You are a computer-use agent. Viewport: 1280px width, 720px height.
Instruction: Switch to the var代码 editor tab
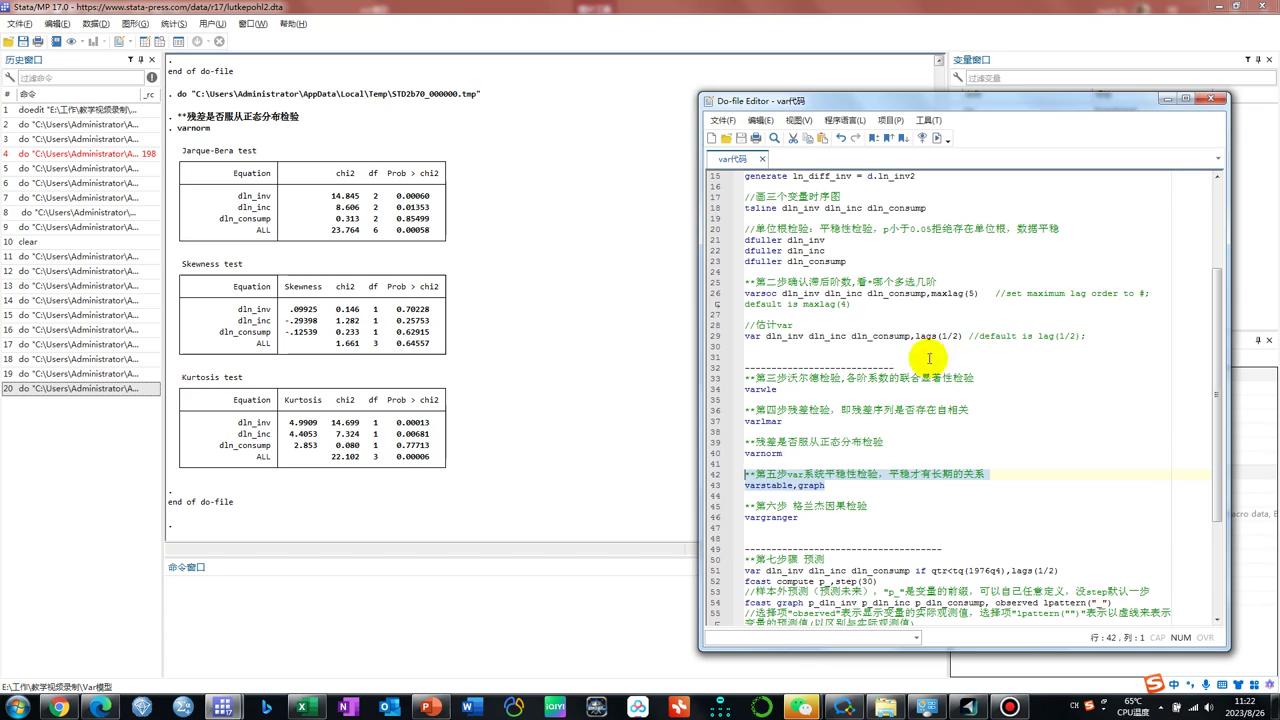tap(733, 159)
